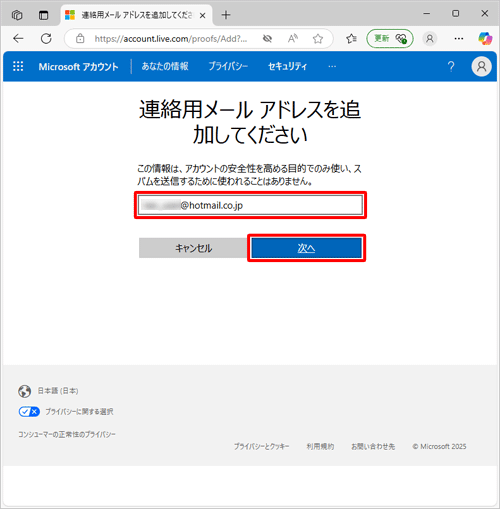Open the browser profile icon
The width and height of the screenshot is (500, 509).
pyautogui.click(x=430, y=39)
